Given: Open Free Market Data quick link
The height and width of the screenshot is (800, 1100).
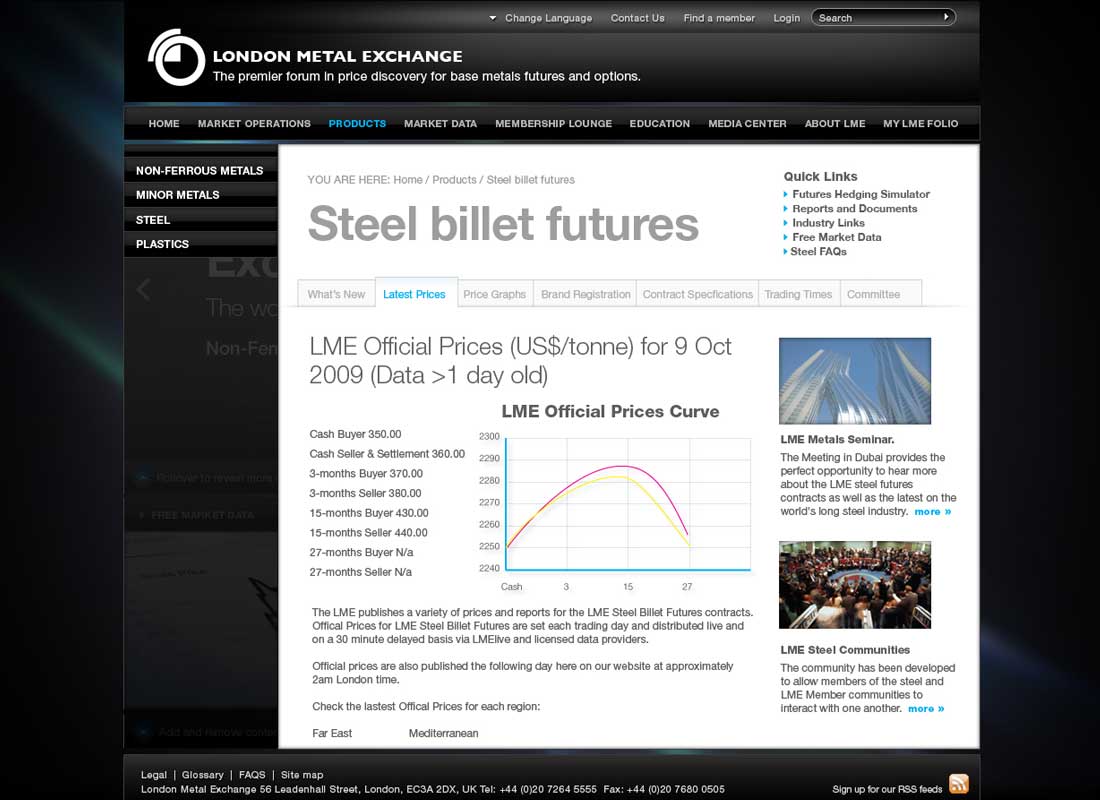Looking at the screenshot, I should pos(837,237).
